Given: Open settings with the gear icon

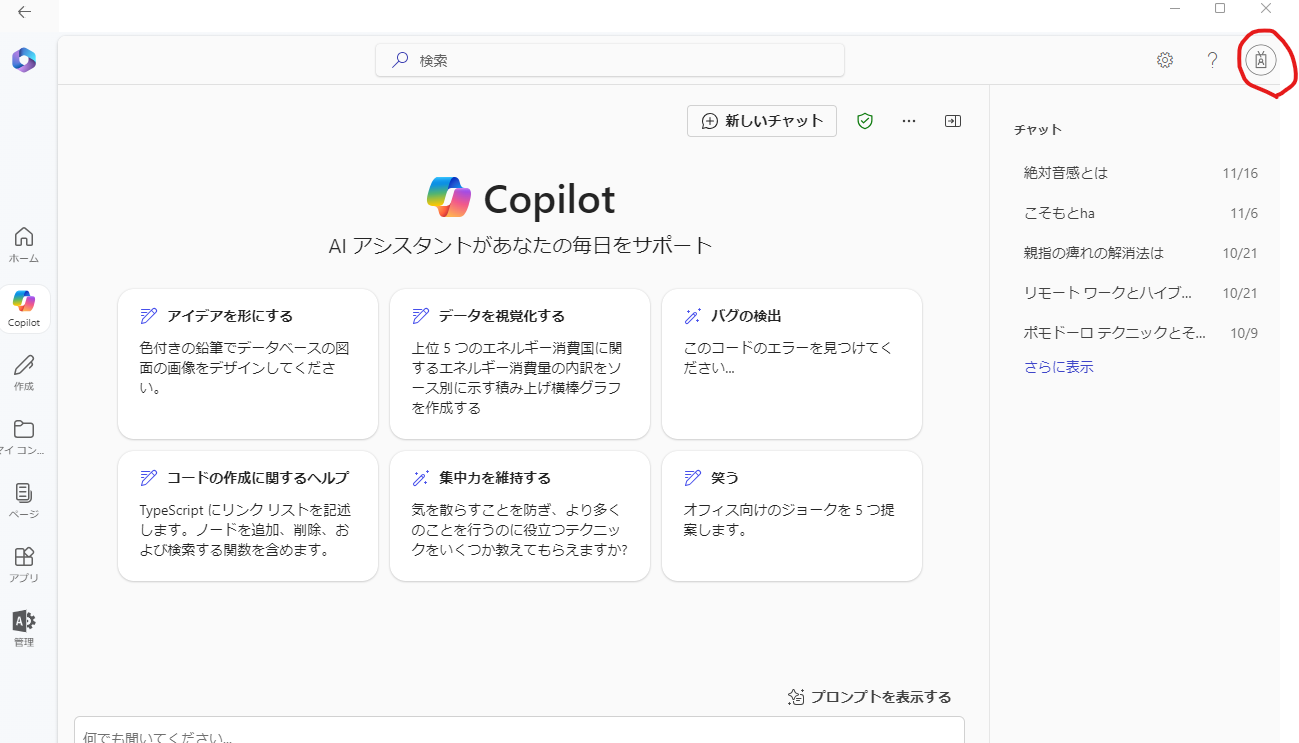Looking at the screenshot, I should tap(1164, 60).
